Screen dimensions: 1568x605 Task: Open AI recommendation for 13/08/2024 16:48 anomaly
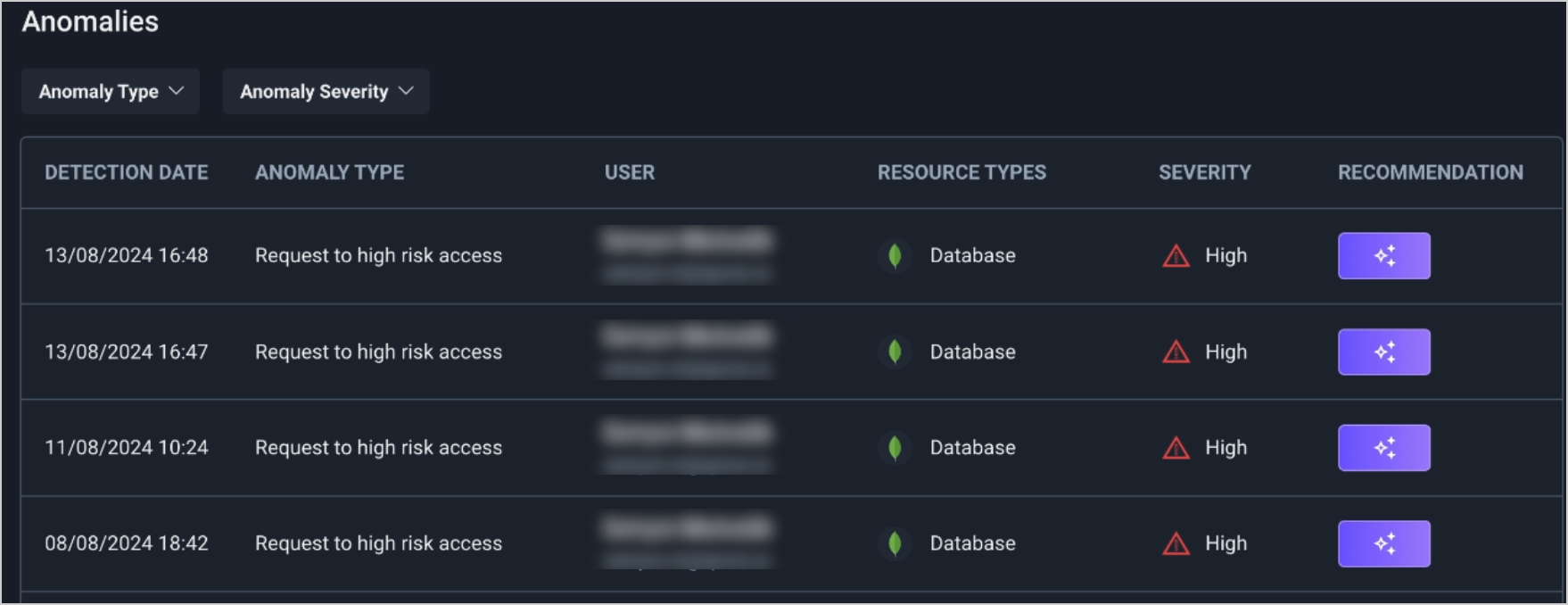pos(1383,256)
